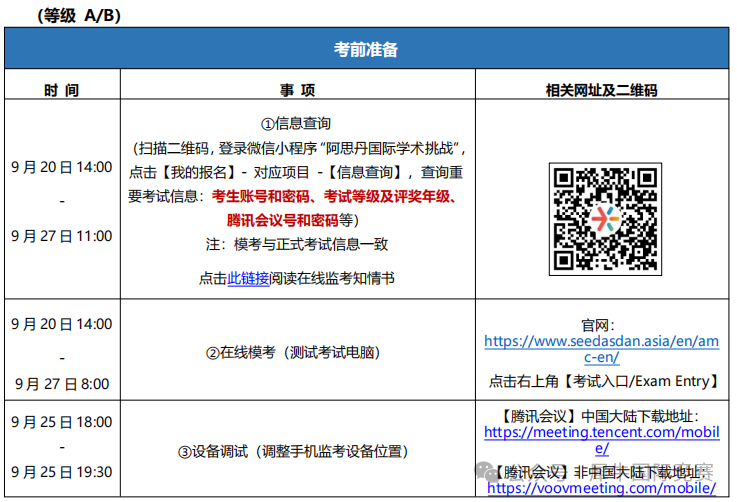Click the 考前准备 table header
This screenshot has height=502, width=737.
tap(366, 49)
